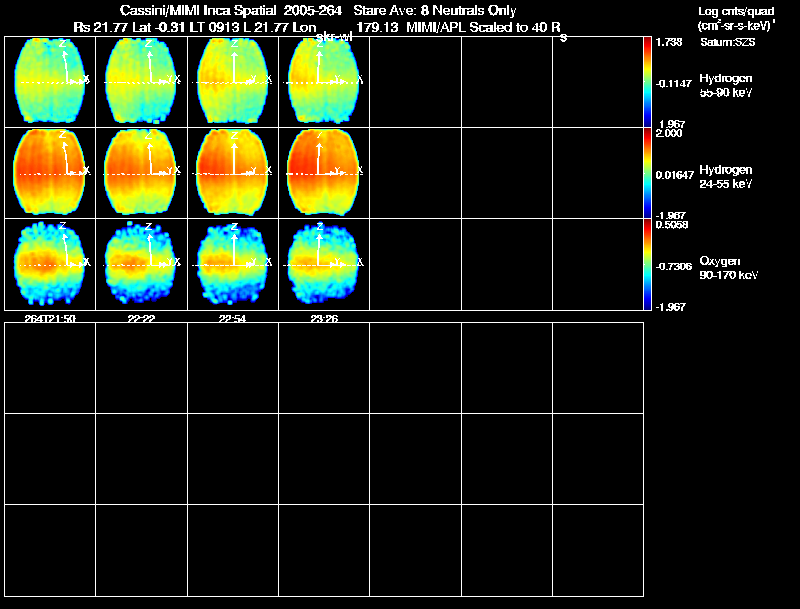The image size is (800, 609).
Task: Click the Hydrogen 24-55 keV row label
Action: (x=726, y=177)
